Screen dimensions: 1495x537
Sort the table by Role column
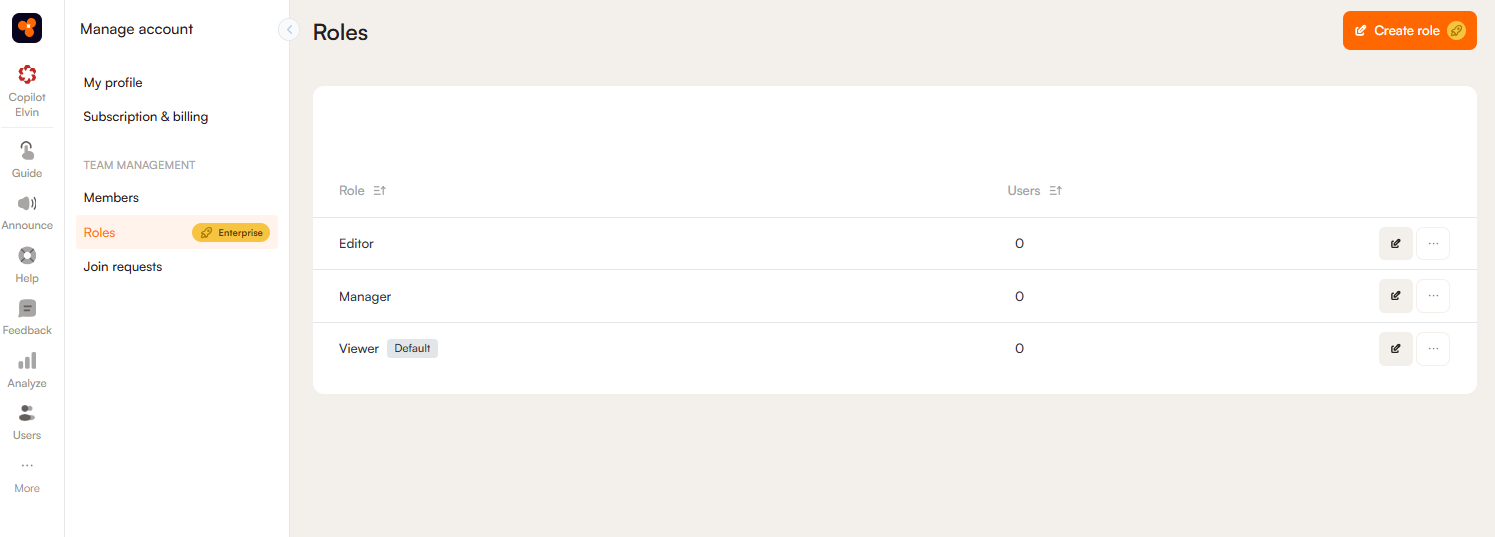pyautogui.click(x=379, y=191)
